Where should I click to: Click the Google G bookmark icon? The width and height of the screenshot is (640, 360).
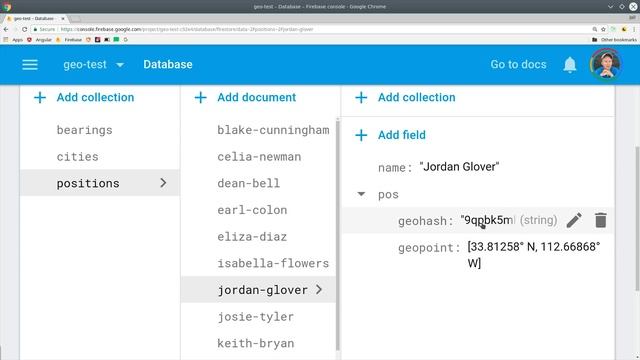126,40
